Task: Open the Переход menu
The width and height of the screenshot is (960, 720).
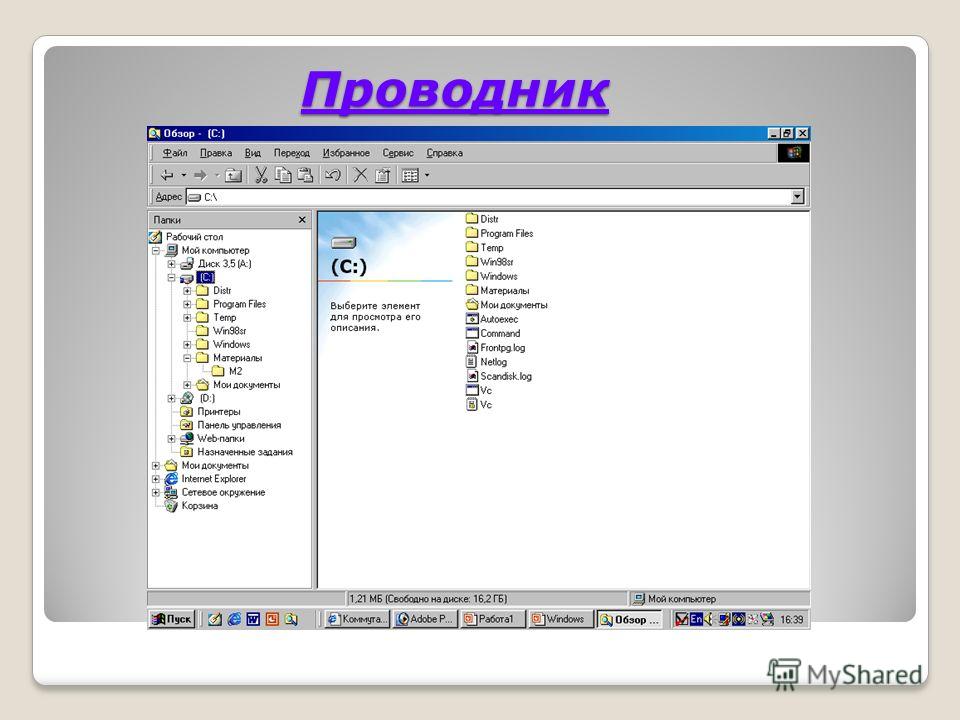Action: pos(291,153)
